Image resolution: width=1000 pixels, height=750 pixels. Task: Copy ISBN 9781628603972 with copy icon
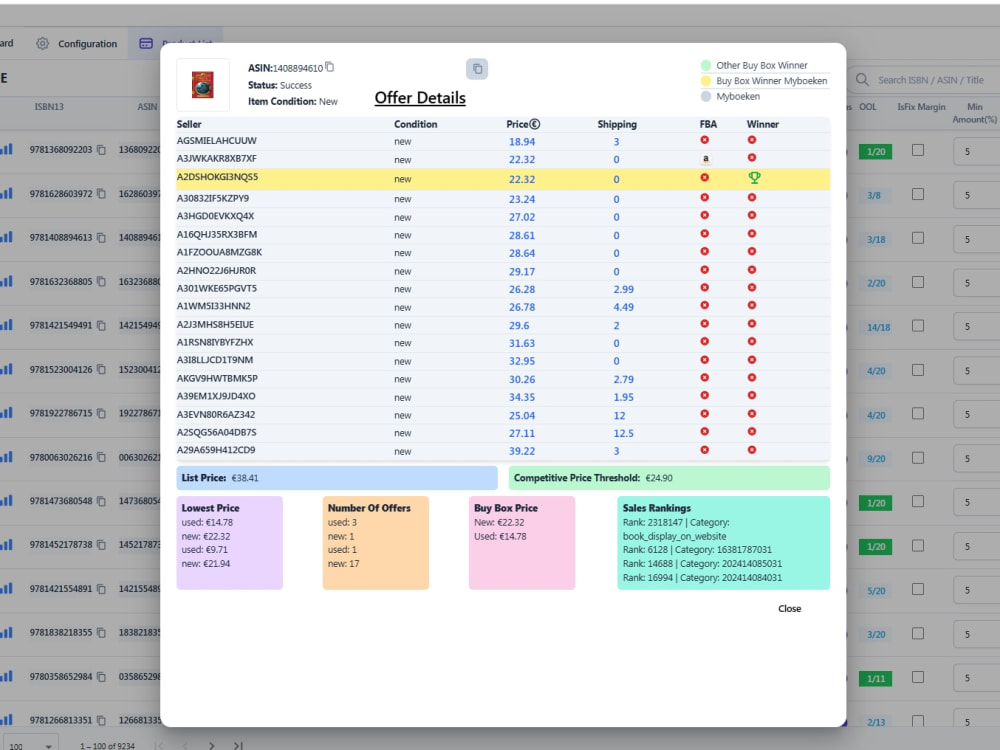point(101,193)
